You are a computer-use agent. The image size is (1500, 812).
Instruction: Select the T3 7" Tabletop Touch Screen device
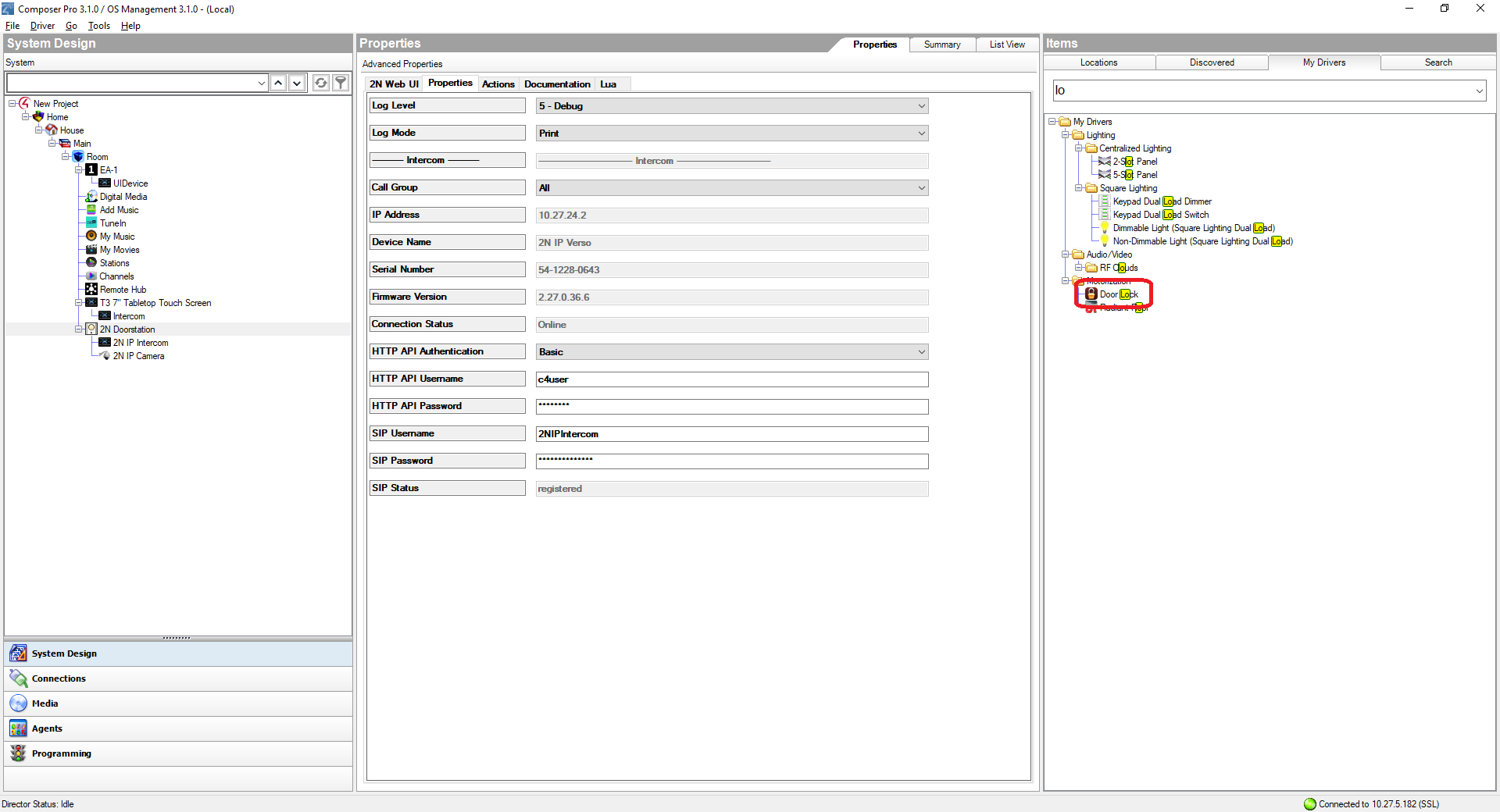(155, 303)
